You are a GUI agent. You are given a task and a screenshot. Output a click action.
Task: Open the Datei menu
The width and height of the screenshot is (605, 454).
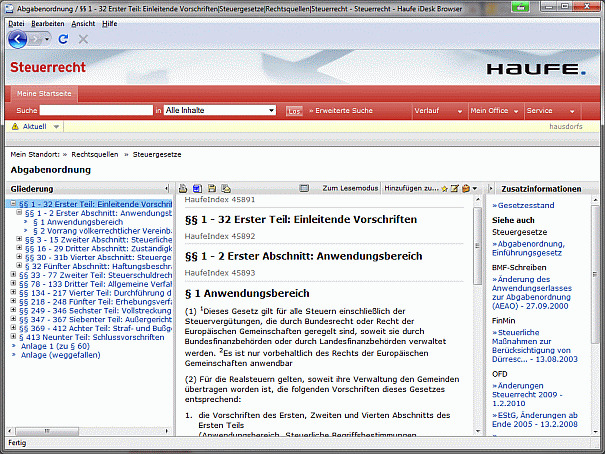coord(16,24)
